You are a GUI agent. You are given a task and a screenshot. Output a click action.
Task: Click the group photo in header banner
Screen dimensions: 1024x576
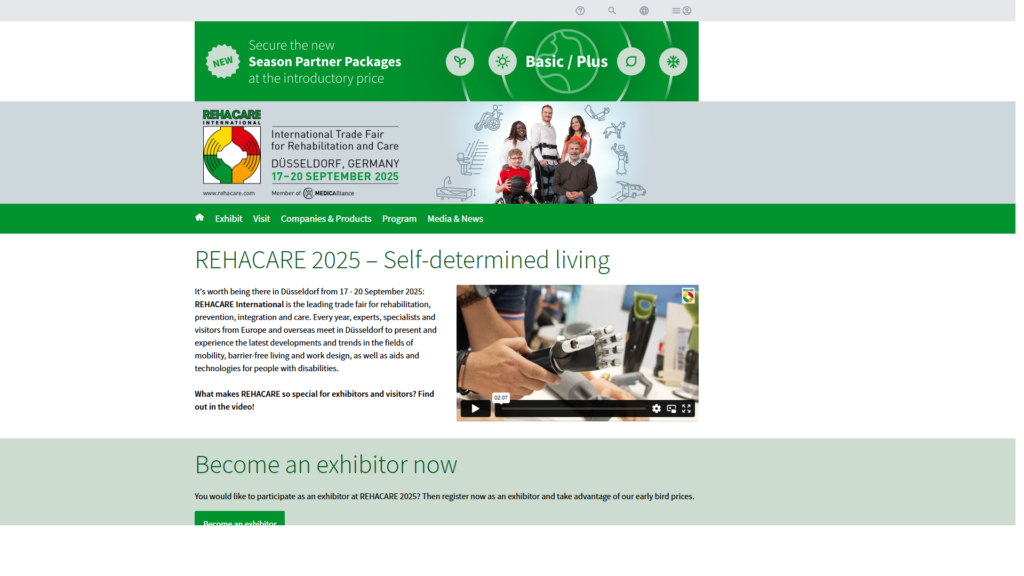[x=547, y=154]
